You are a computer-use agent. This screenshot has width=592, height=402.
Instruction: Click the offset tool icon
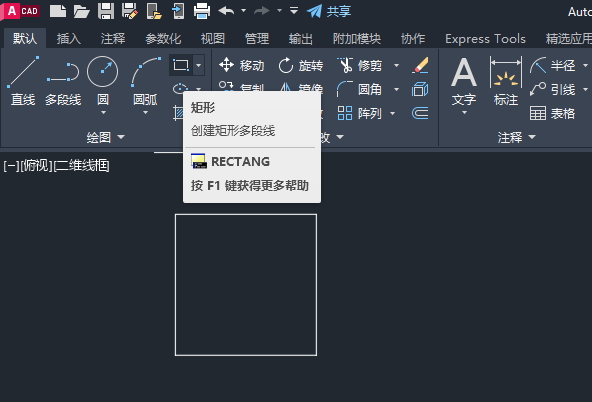[420, 113]
